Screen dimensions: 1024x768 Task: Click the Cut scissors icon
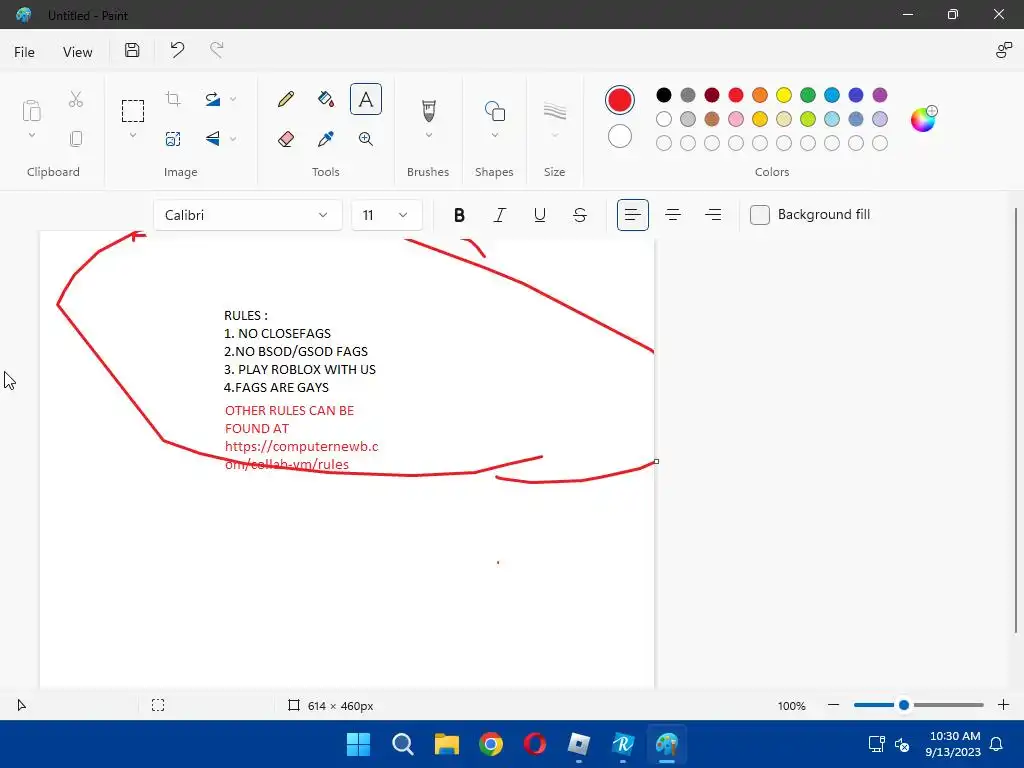click(76, 99)
